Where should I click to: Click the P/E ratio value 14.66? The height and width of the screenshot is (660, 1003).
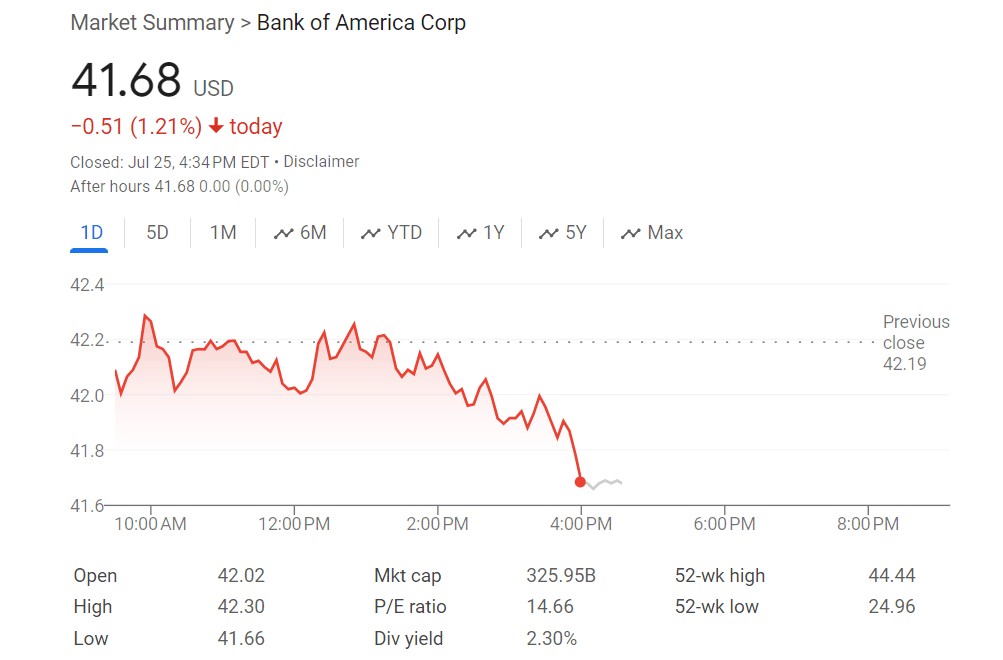point(550,607)
